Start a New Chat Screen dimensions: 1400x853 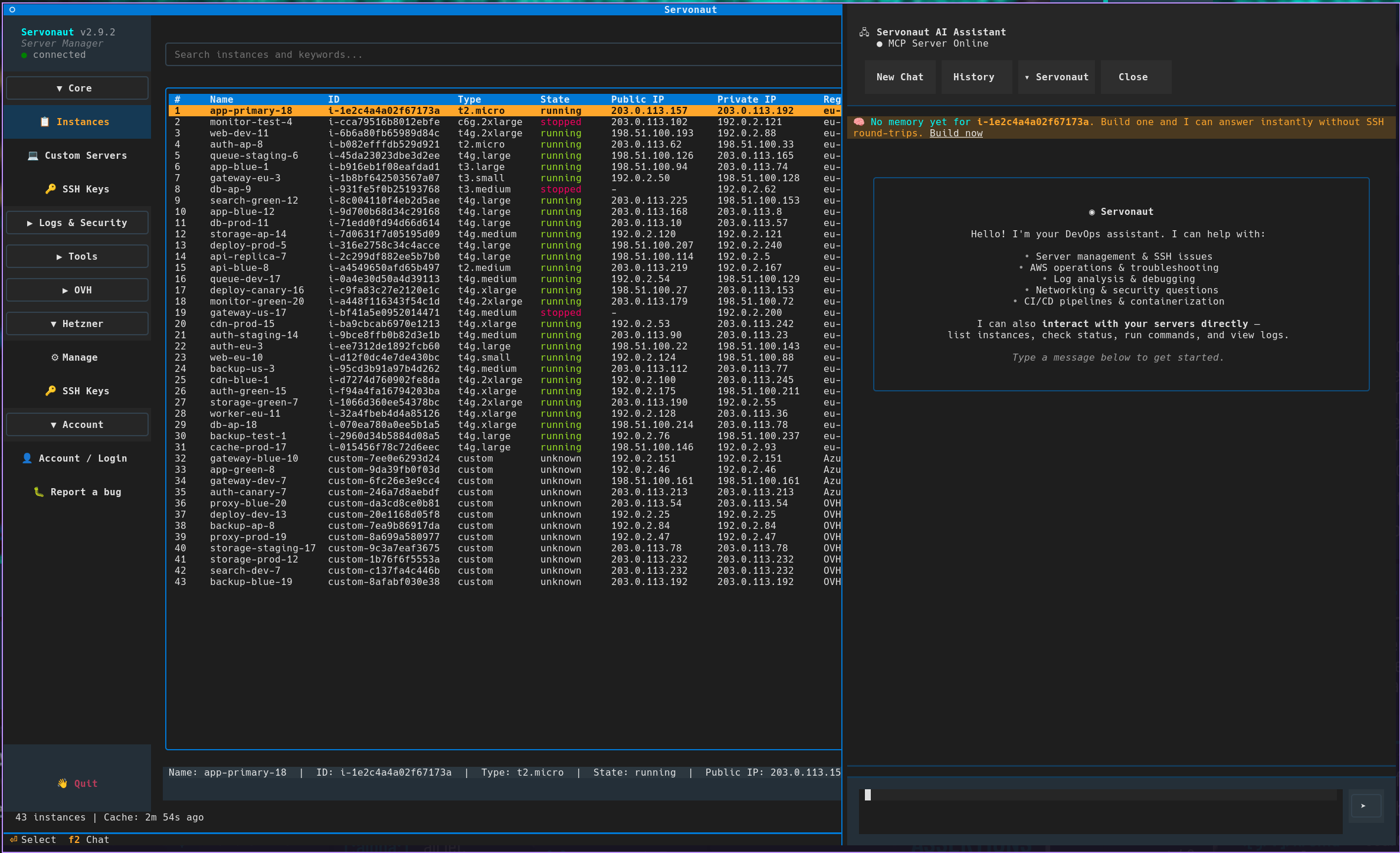[900, 77]
